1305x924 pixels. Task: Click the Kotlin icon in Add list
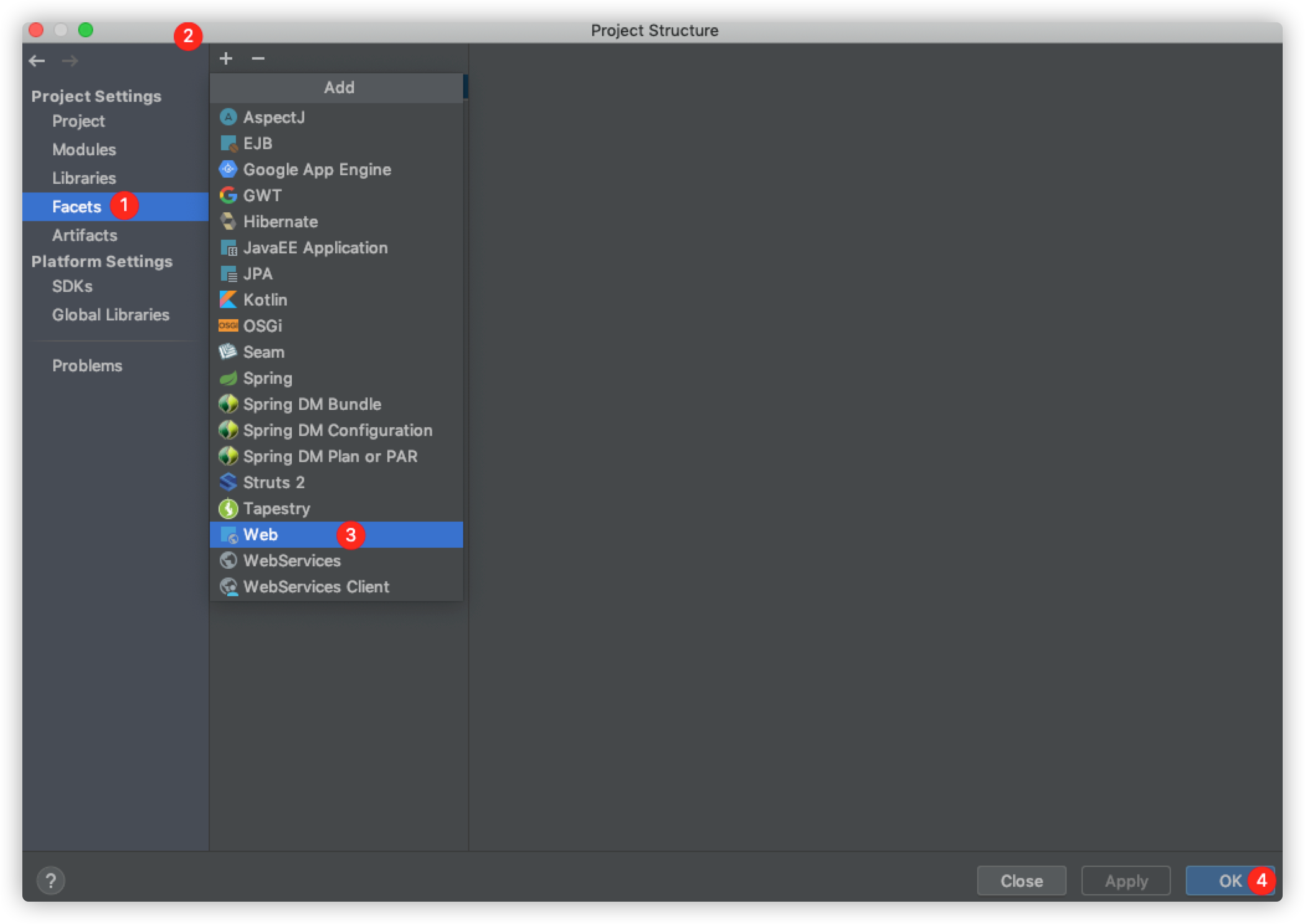click(x=228, y=300)
